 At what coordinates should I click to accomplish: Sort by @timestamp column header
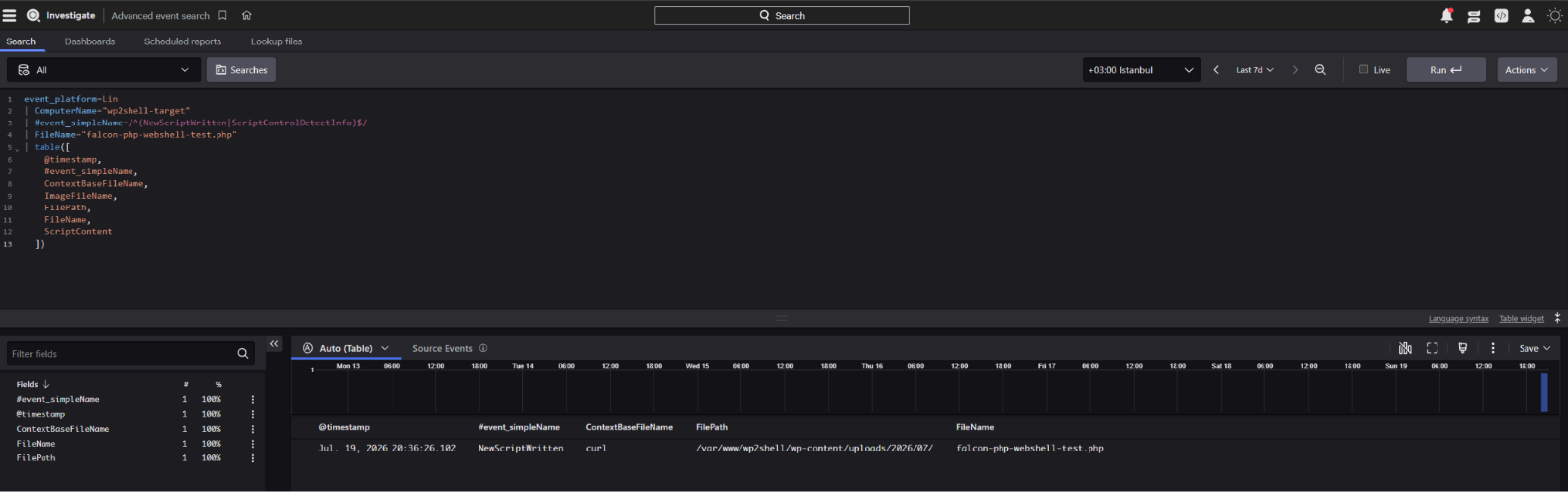click(344, 427)
